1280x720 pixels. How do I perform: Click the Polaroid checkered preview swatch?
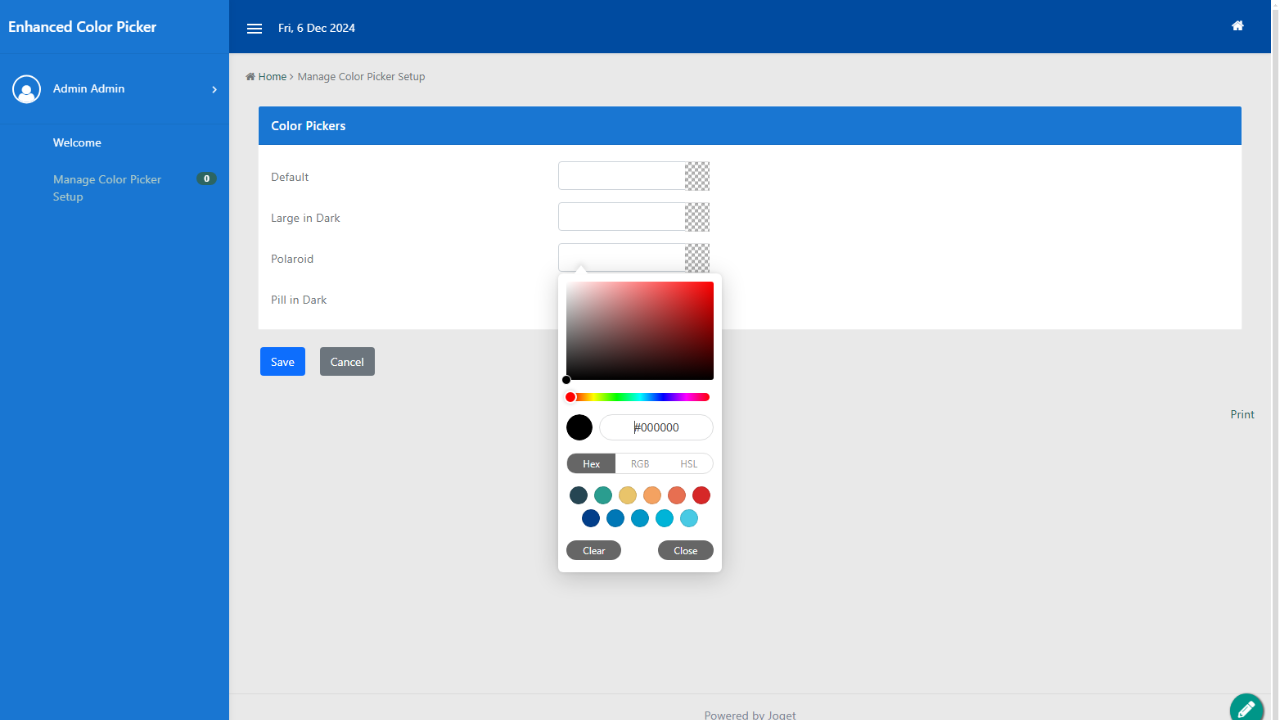click(x=697, y=257)
